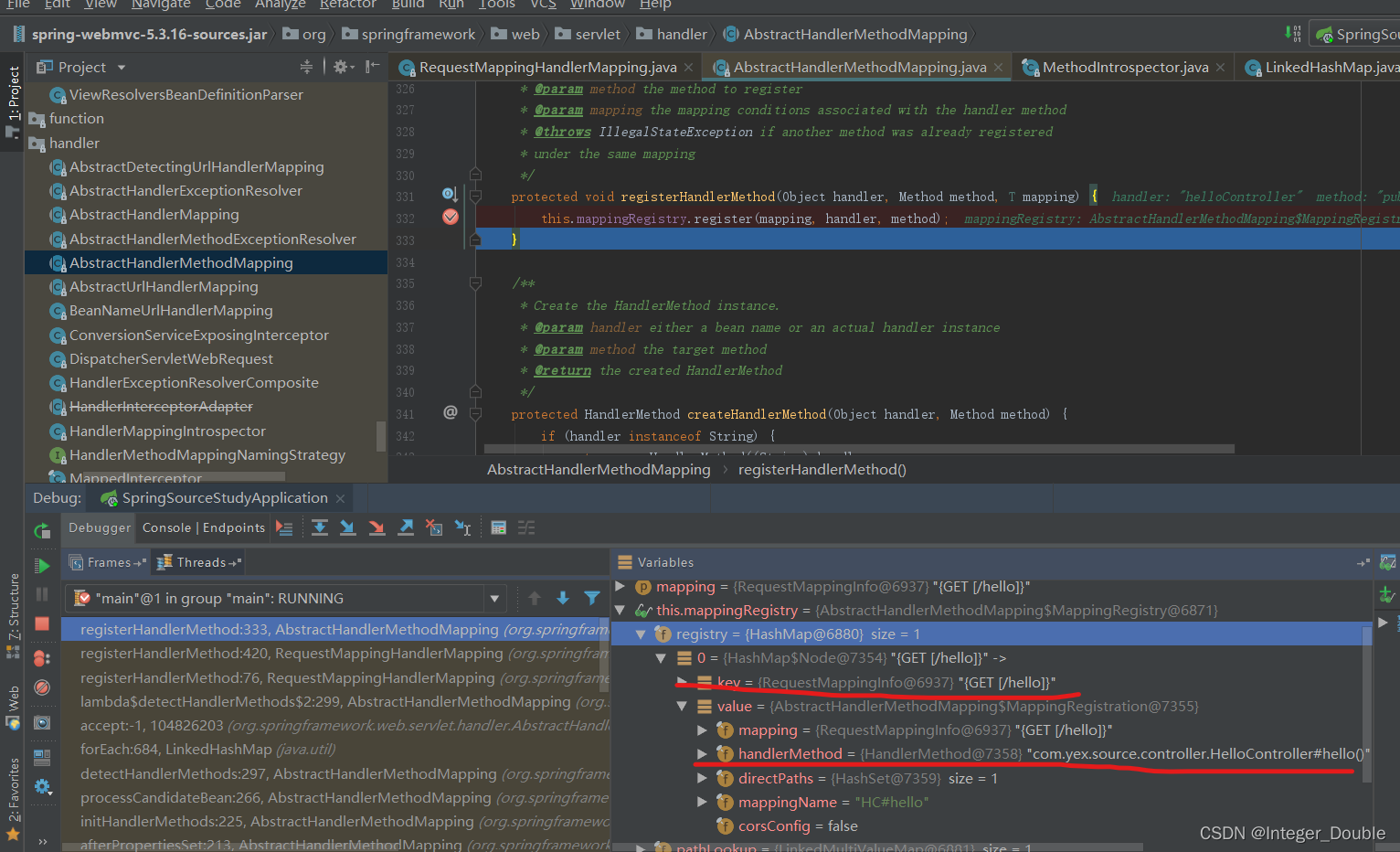1400x852 pixels.
Task: Close AbstractHandlerMethodMapping.java editor tab
Action: tap(998, 68)
